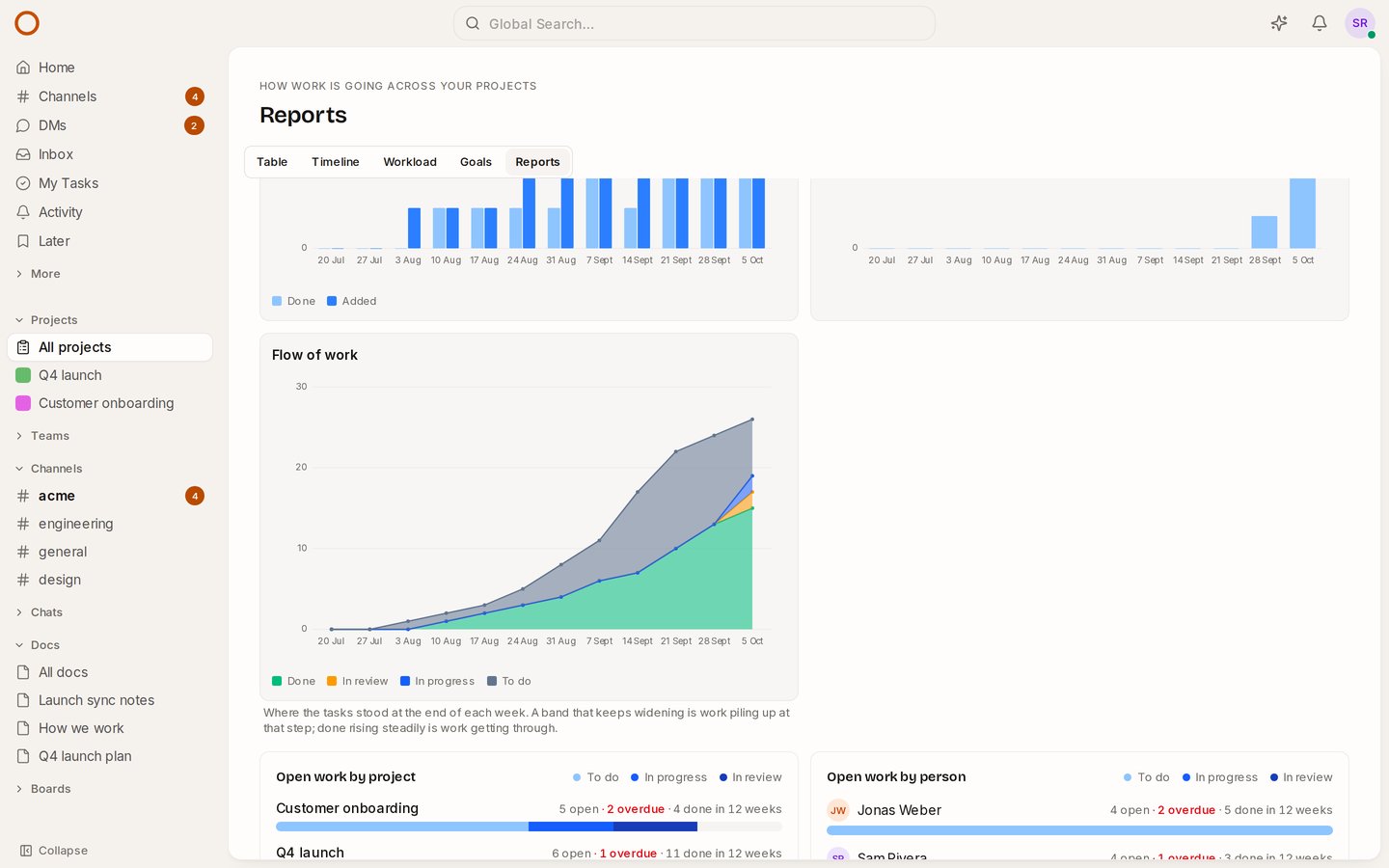
Task: Open DMs in the sidebar
Action: click(110, 125)
